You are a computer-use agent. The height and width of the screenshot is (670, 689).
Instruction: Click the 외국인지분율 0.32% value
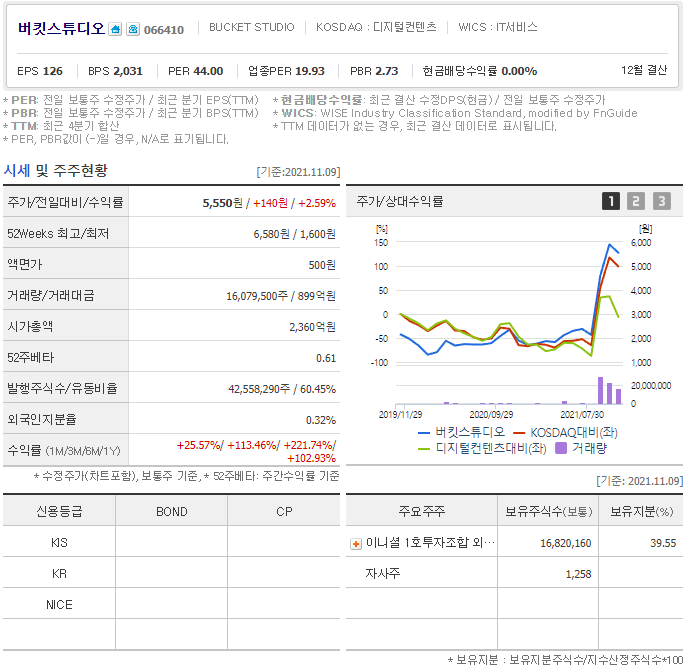pos(321,420)
